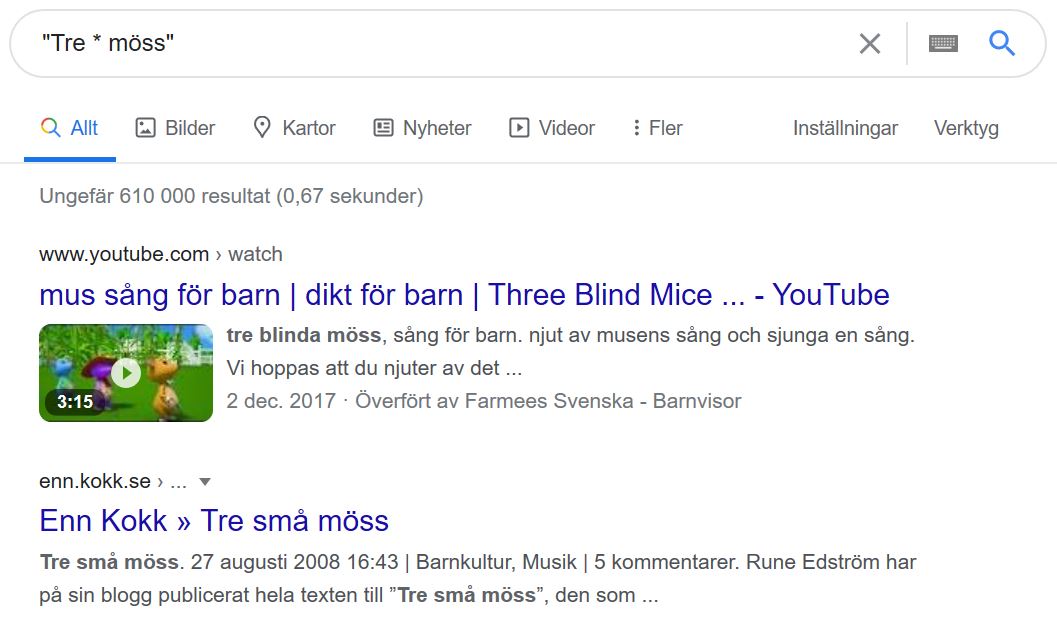Open the Three Blind Mice YouTube result
Screen dimensions: 1057x629
pos(464,295)
